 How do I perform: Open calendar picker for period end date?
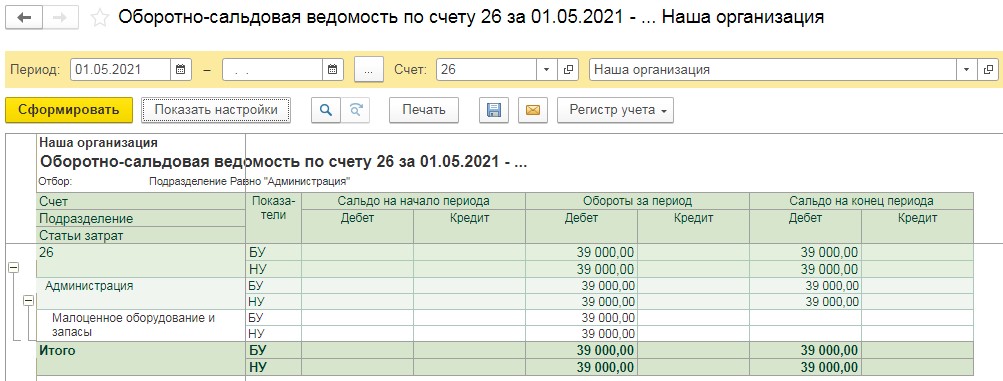point(333,70)
